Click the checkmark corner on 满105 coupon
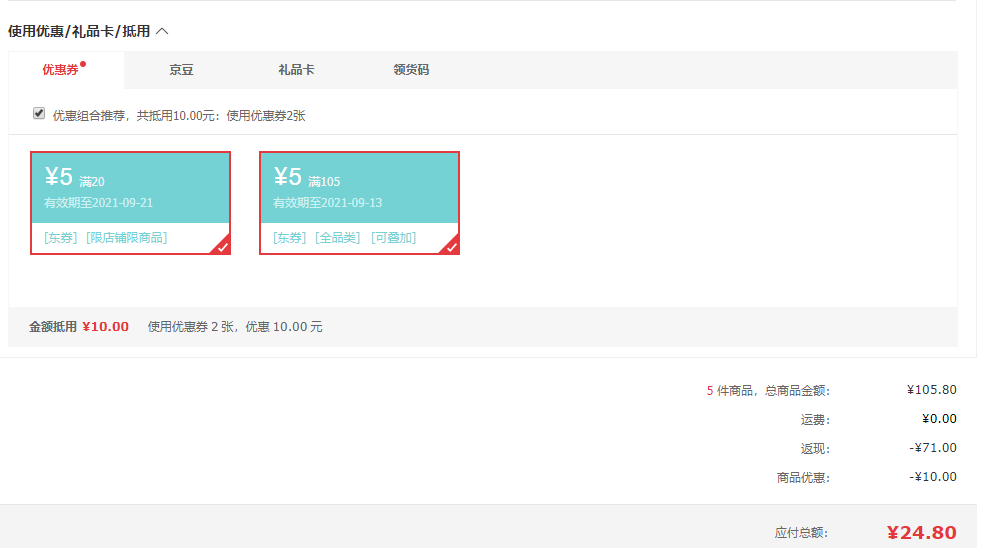The height and width of the screenshot is (548, 986). click(x=451, y=246)
